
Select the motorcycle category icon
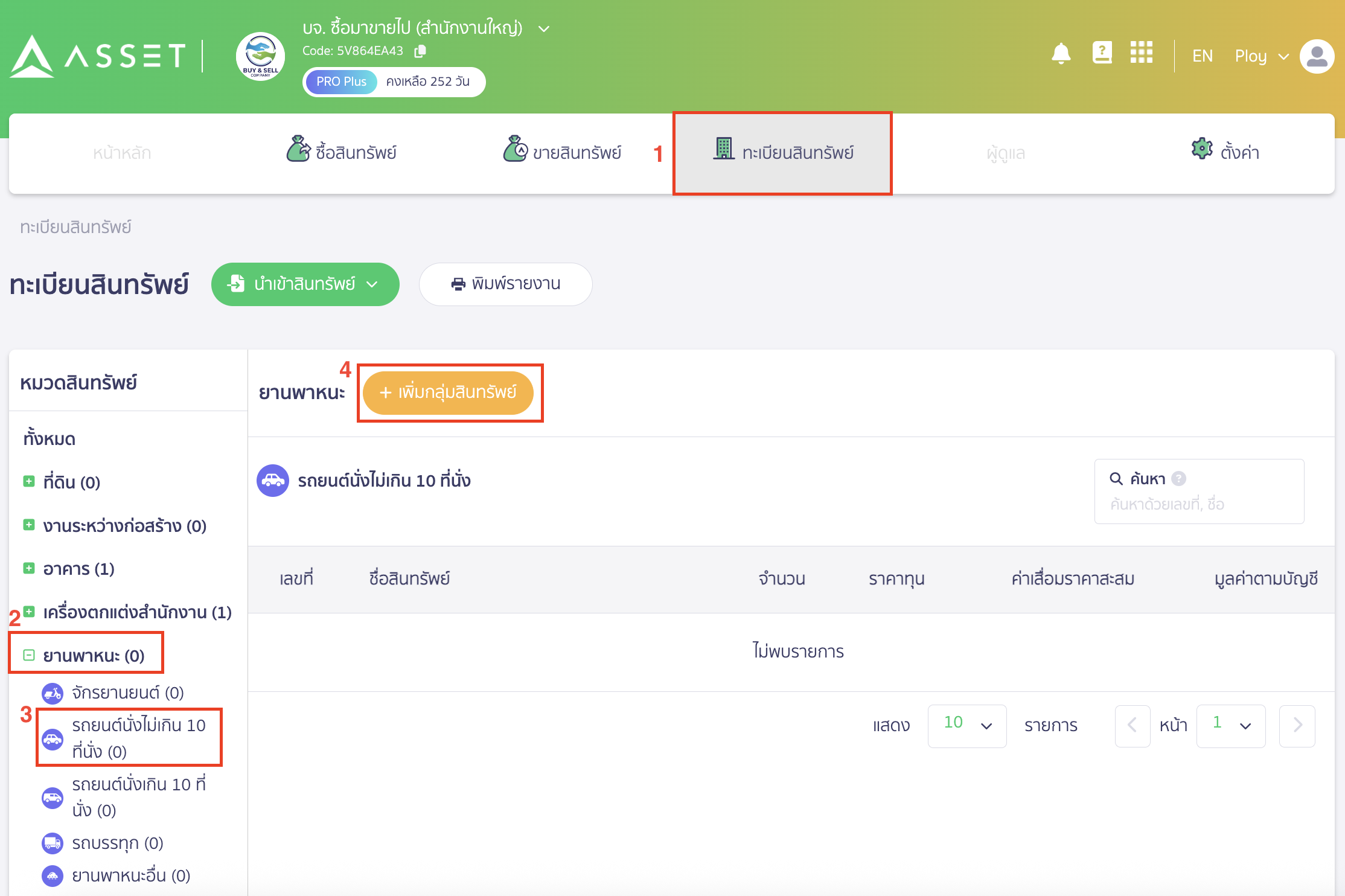tap(53, 694)
